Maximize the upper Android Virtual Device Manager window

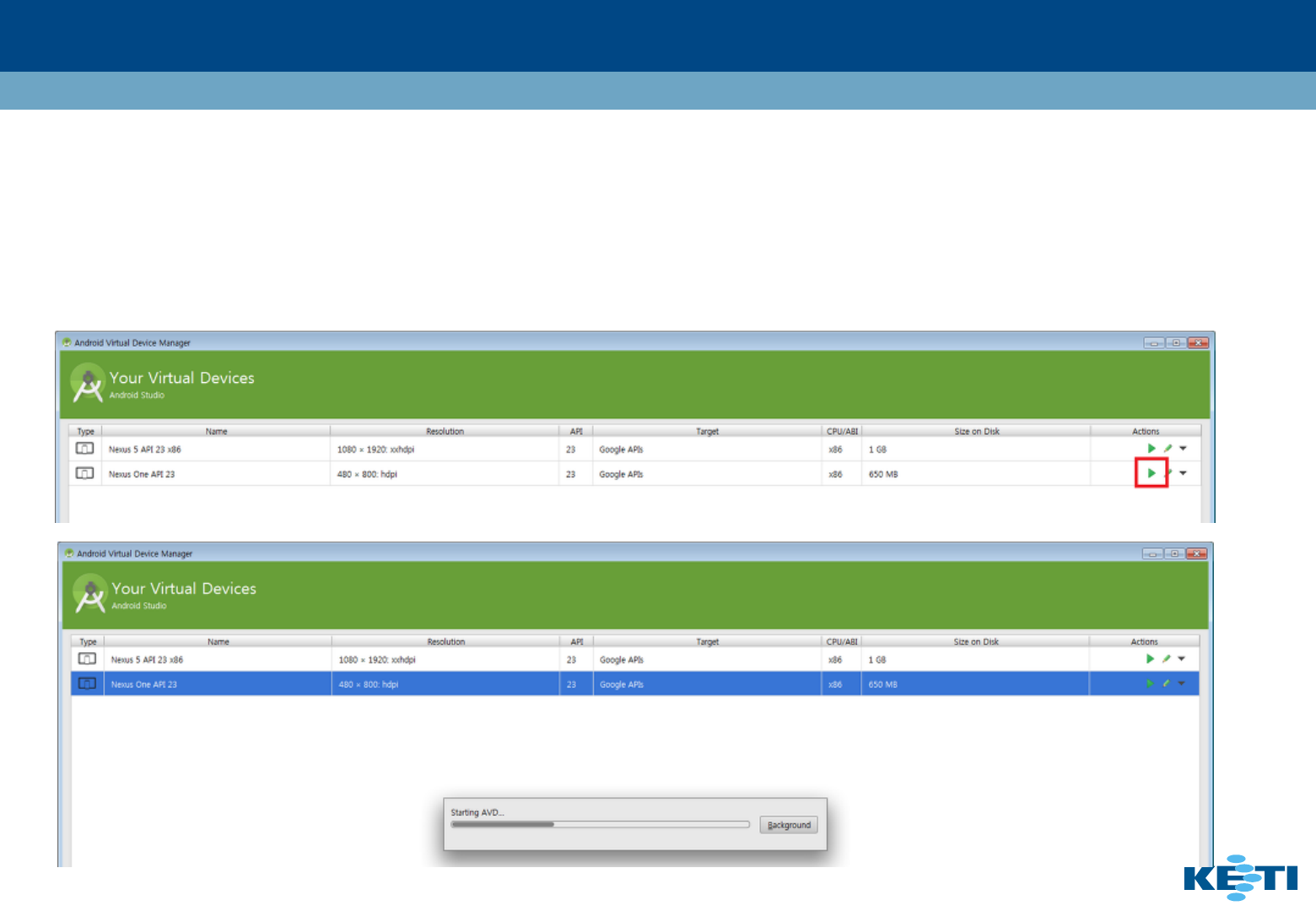coord(1175,342)
